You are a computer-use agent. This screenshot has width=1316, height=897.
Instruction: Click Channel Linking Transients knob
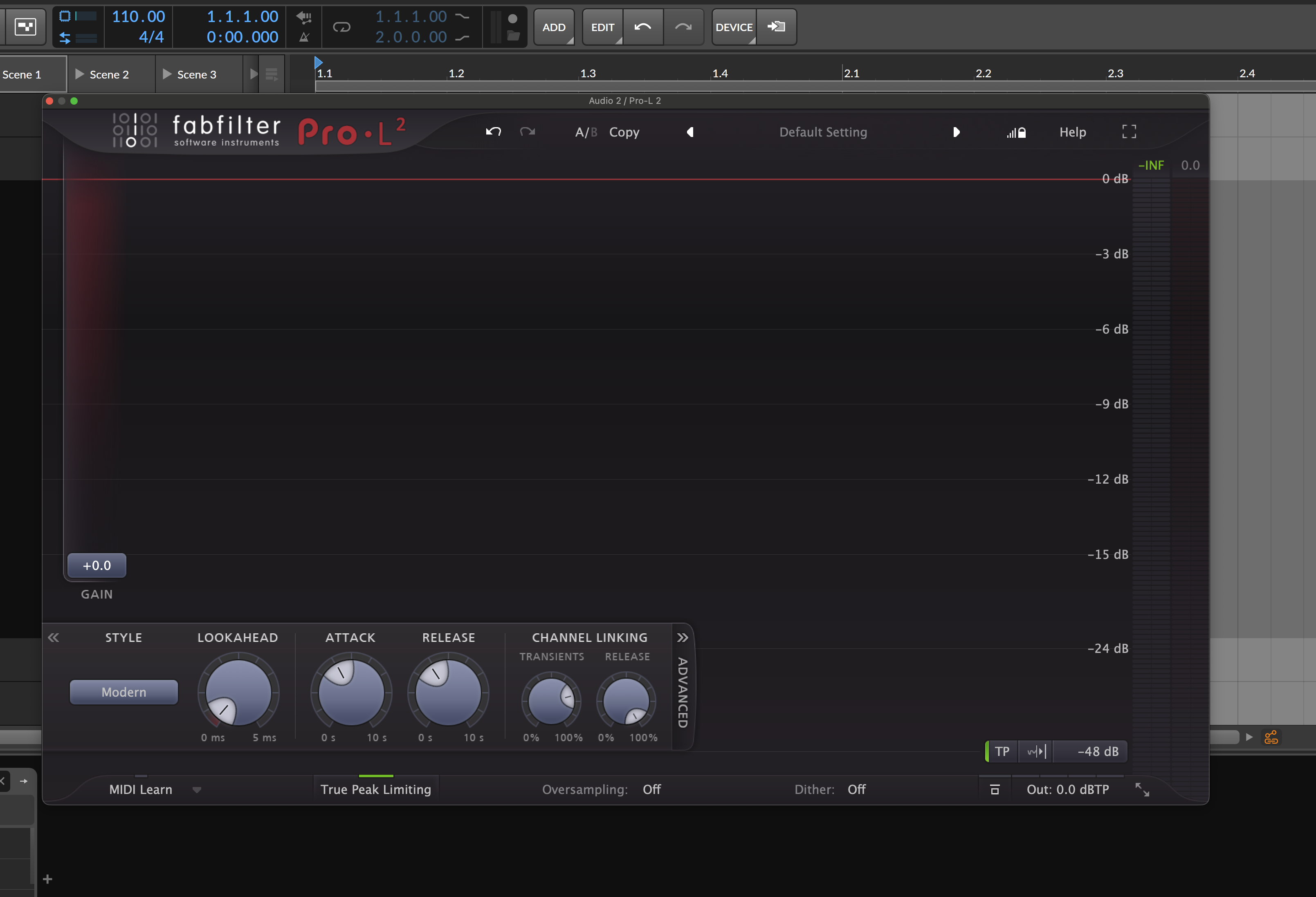[x=552, y=701]
